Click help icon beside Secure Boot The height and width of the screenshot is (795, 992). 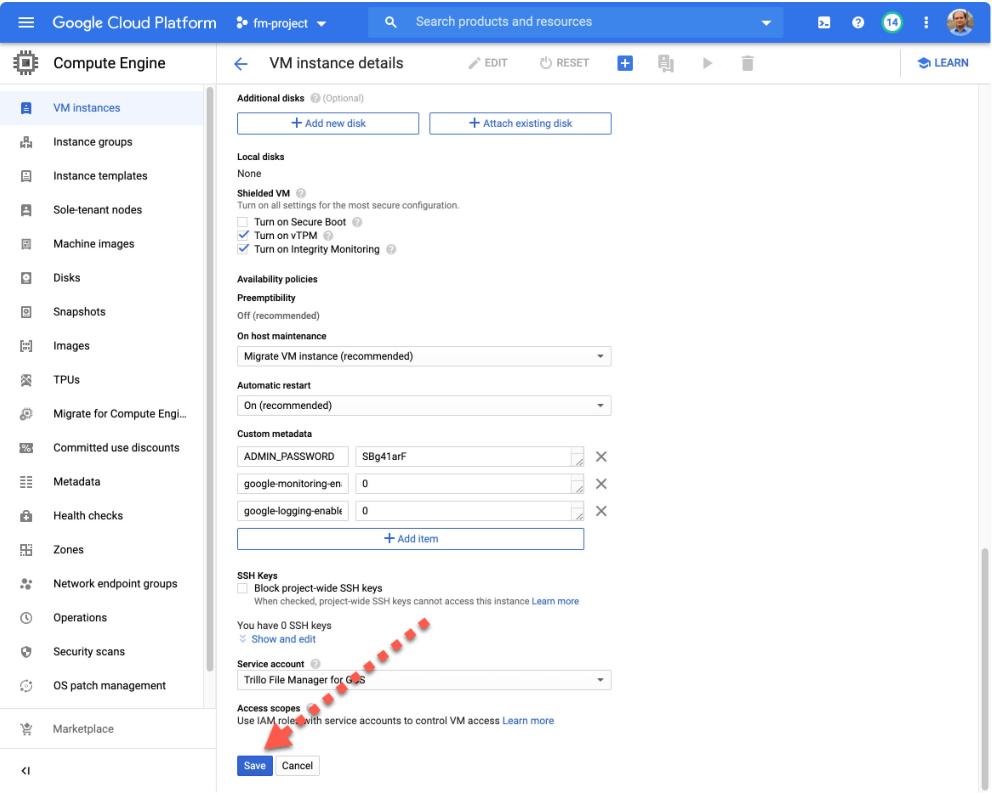[357, 222]
